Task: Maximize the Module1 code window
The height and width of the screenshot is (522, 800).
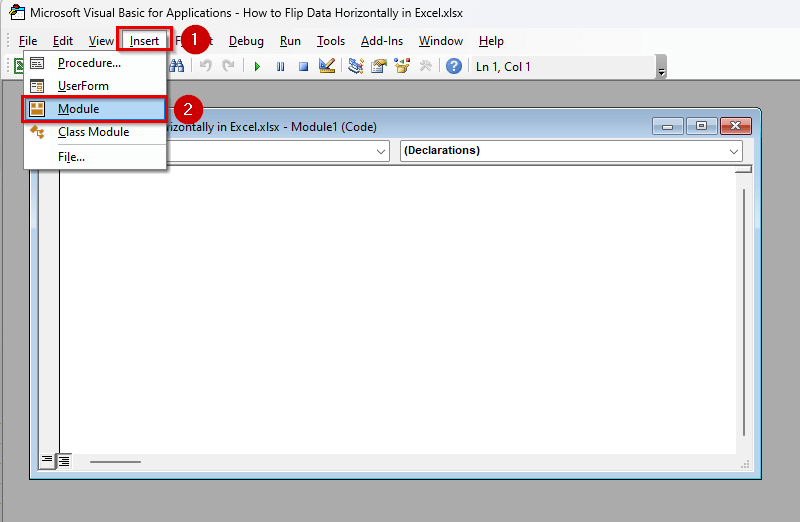Action: point(702,126)
